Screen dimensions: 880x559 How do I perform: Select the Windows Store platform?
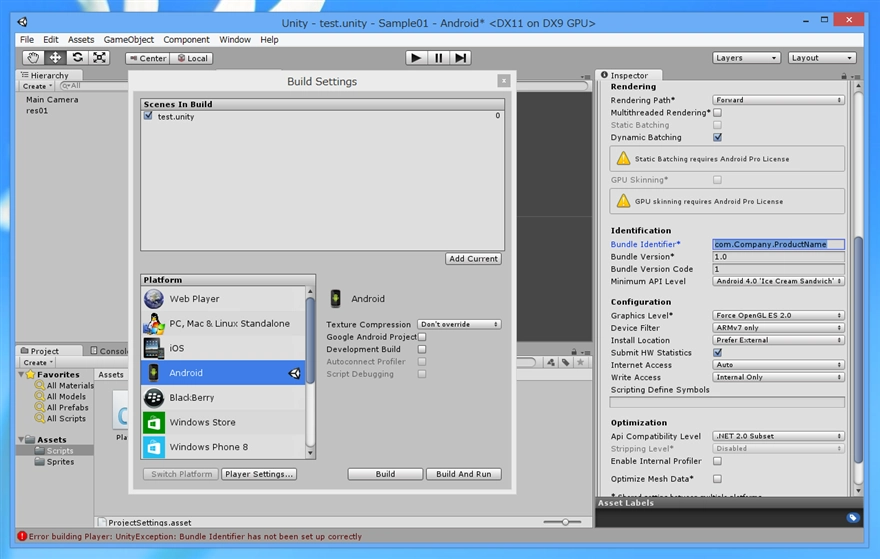[223, 422]
